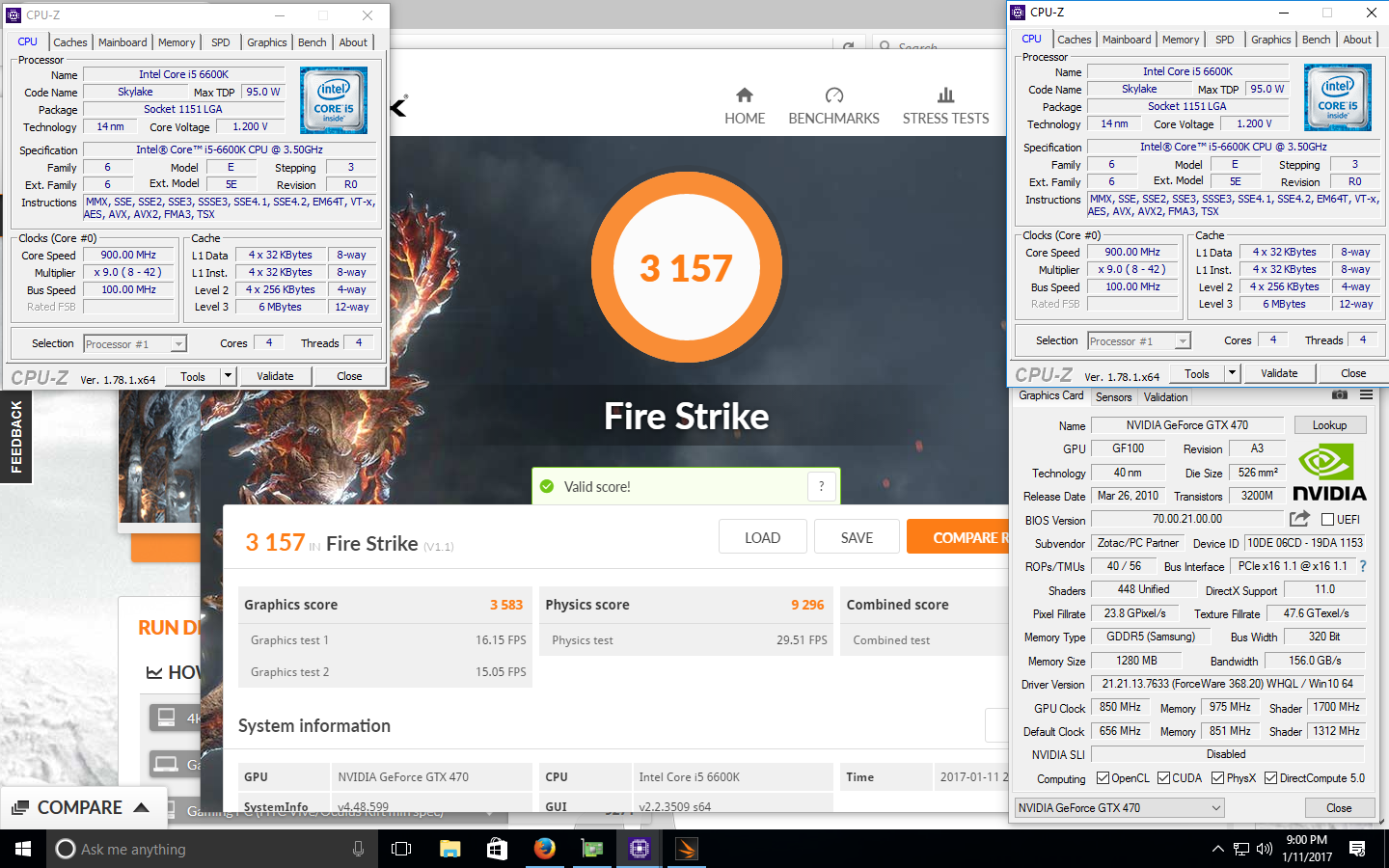Open the GPU-Z hamburger menu icon
This screenshot has width=1389, height=868.
[1366, 395]
